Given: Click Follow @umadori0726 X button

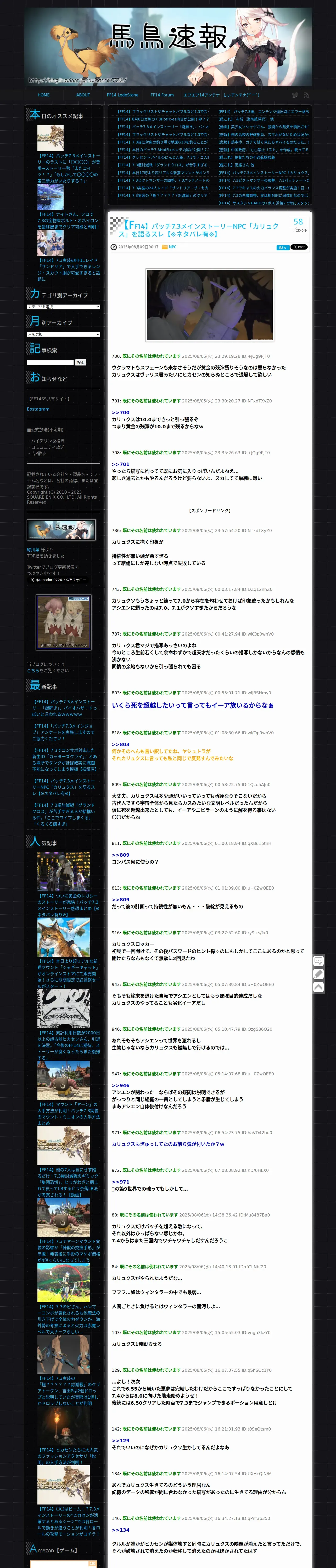Looking at the screenshot, I should click(x=57, y=580).
